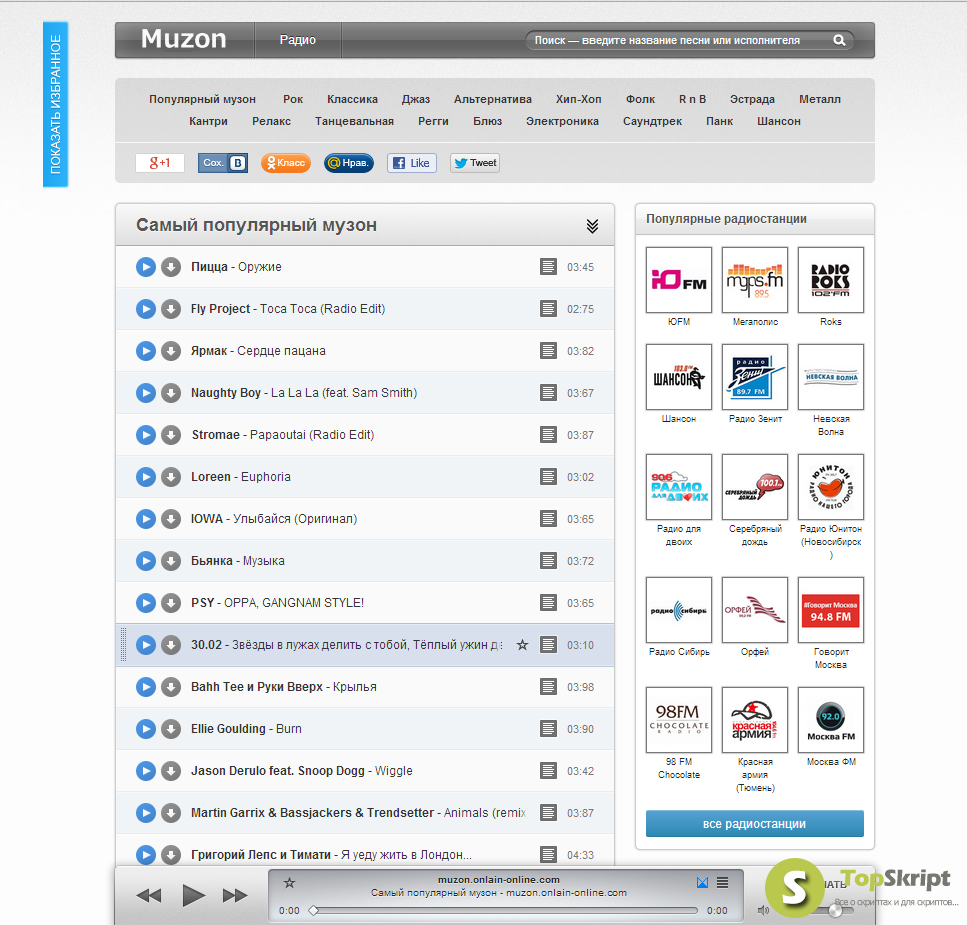Image resolution: width=967 pixels, height=925 pixels.
Task: Open Красная армия station
Action: pos(755,720)
